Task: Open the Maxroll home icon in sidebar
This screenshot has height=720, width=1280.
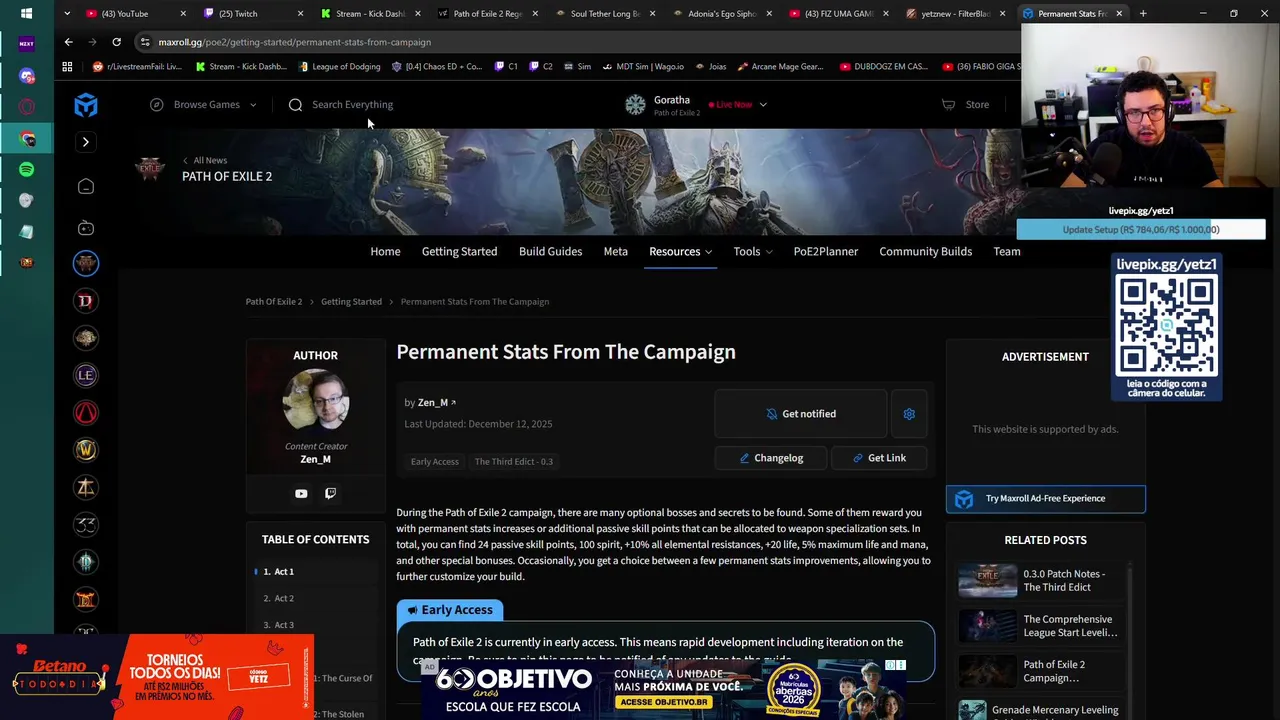Action: pos(86,186)
